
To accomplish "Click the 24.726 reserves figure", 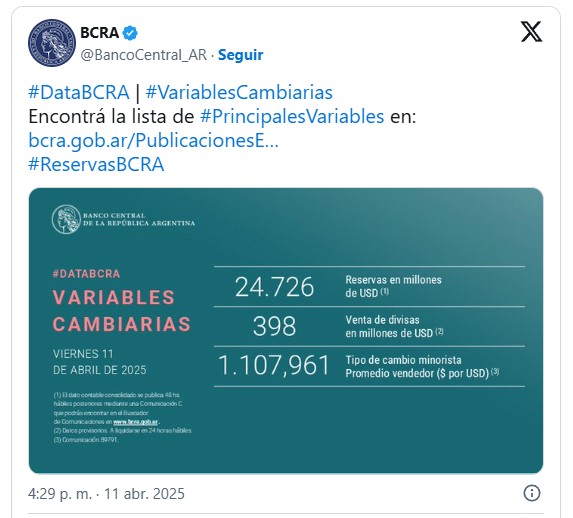I will click(274, 287).
